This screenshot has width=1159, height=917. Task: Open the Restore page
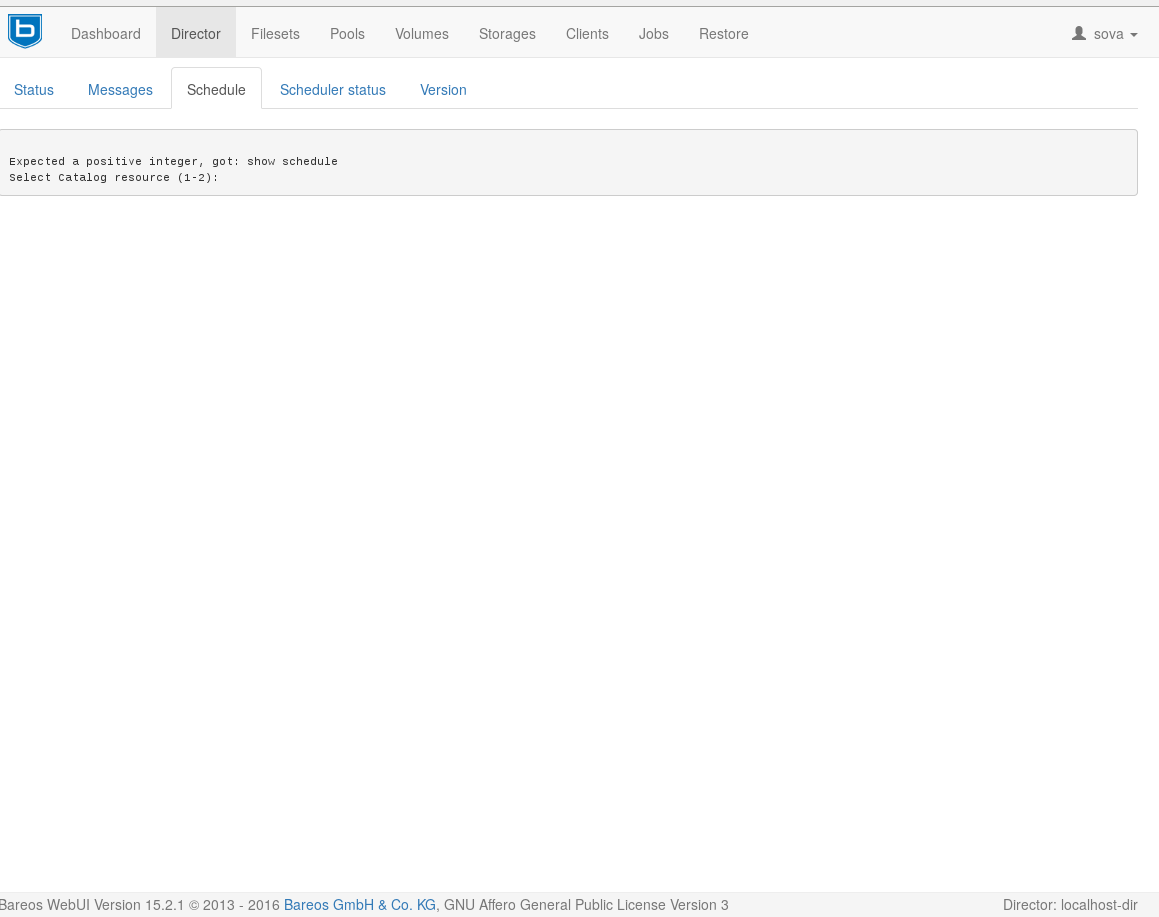[x=724, y=34]
